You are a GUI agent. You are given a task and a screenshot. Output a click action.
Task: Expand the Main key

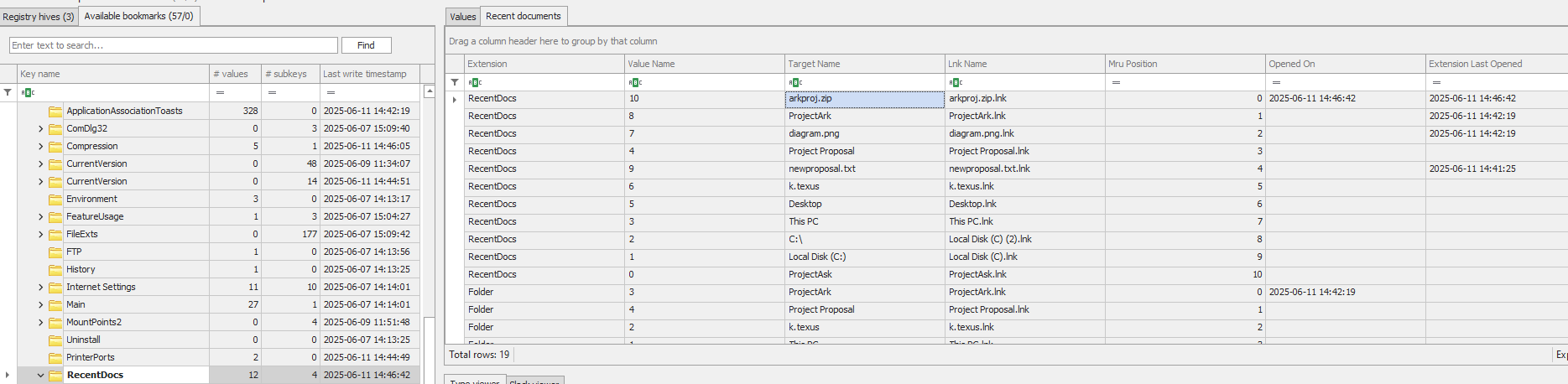(x=40, y=304)
